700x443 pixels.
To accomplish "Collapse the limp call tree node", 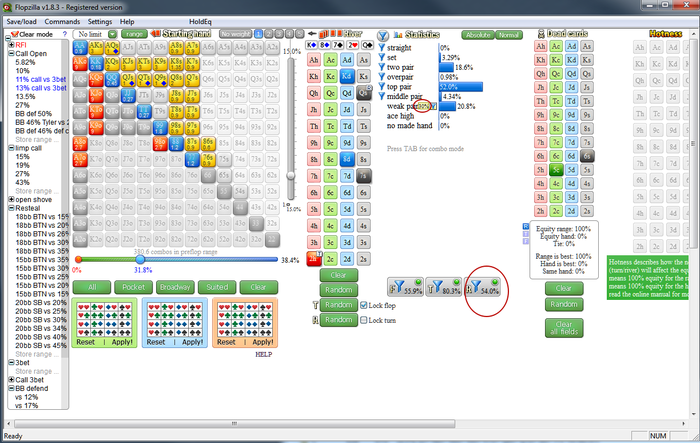I will pos(12,148).
